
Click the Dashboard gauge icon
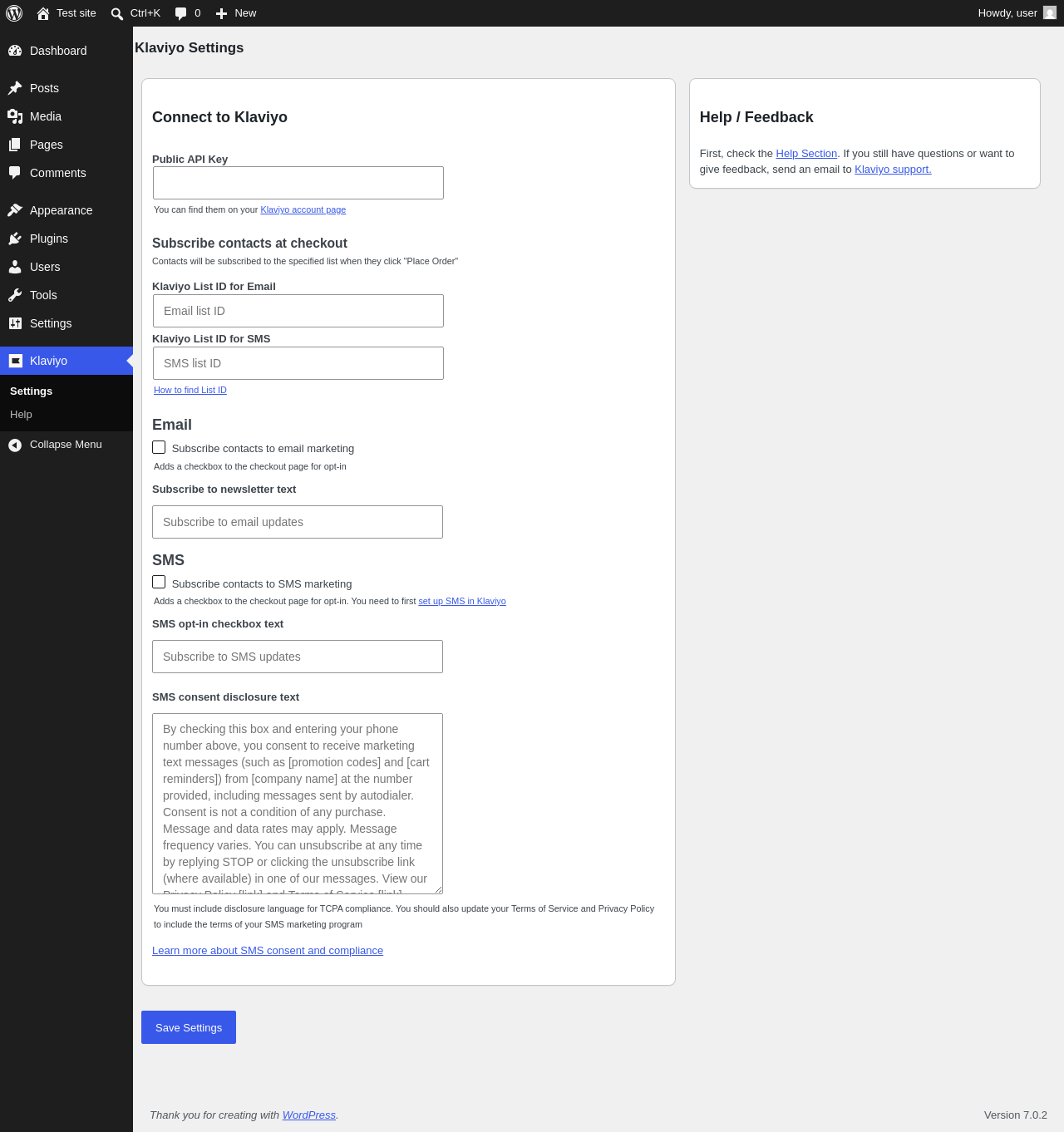tap(15, 51)
